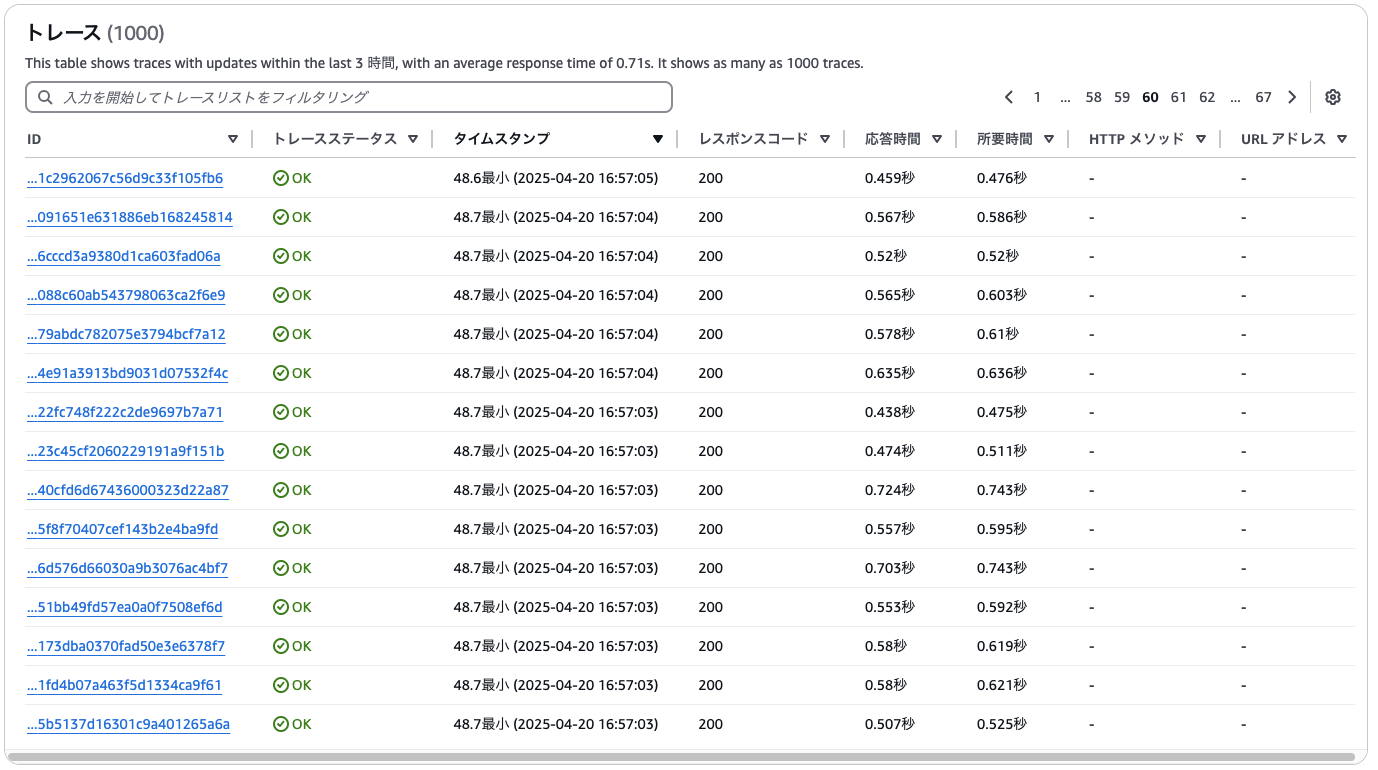Click duration value 0.592秒

(x=1002, y=607)
